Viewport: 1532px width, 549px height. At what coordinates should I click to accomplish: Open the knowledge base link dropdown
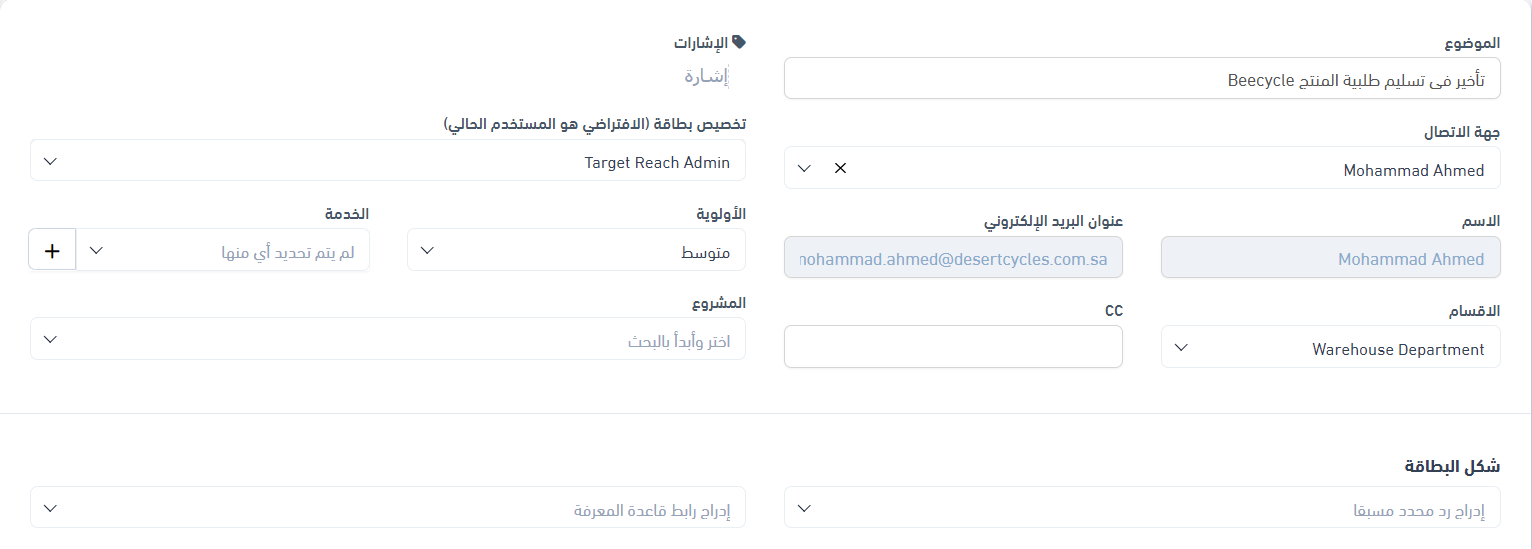(x=388, y=508)
